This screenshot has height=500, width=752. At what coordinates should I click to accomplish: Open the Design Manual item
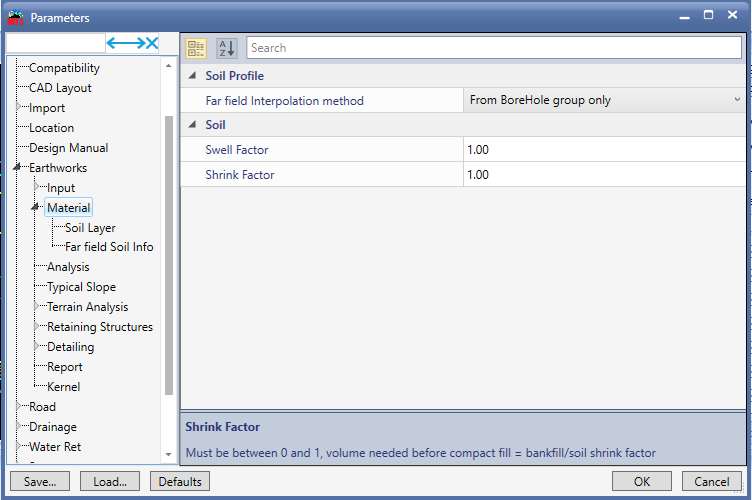69,148
